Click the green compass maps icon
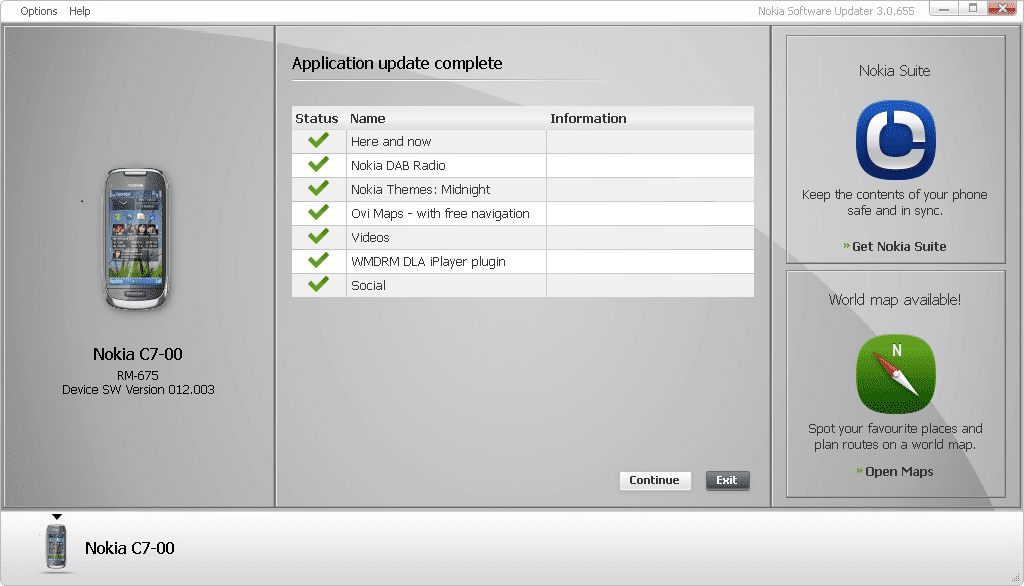This screenshot has height=586, width=1024. tap(895, 374)
